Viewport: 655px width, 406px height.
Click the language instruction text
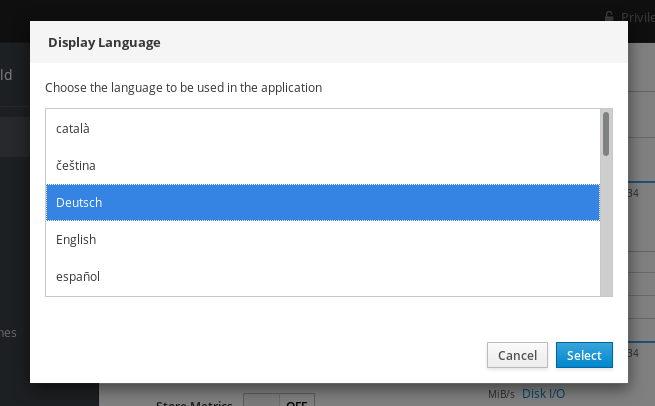184,87
